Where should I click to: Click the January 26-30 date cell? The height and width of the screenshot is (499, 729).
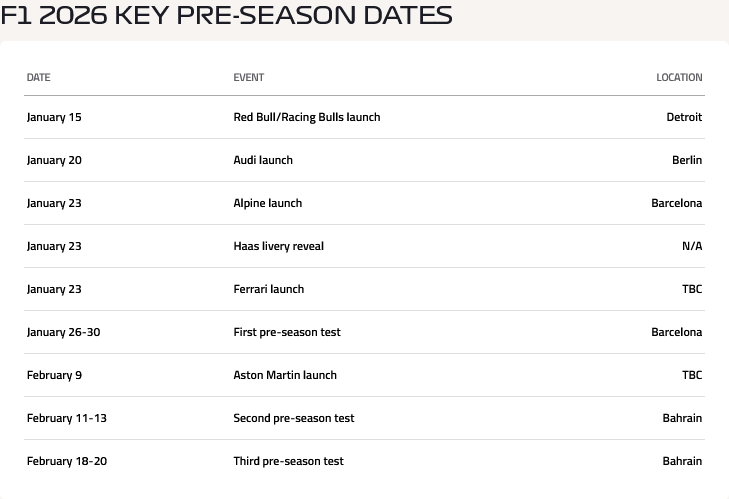(x=63, y=332)
